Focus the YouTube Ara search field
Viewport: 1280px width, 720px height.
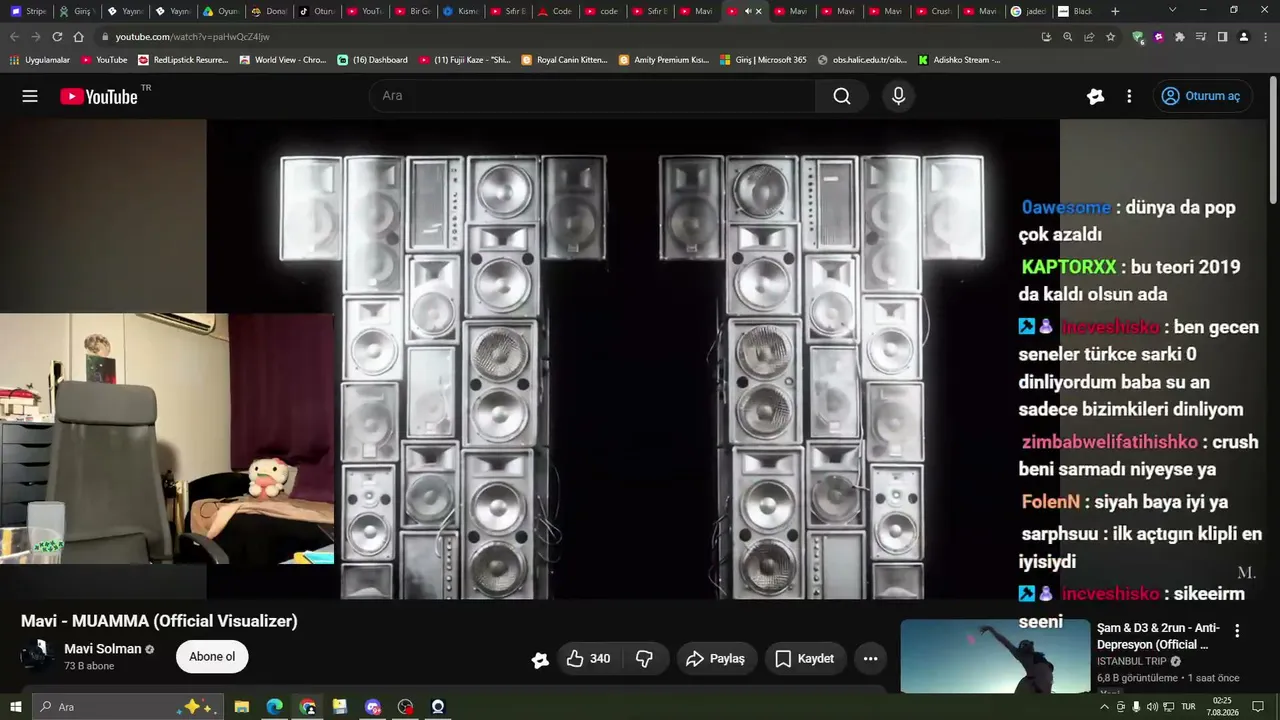coord(592,96)
